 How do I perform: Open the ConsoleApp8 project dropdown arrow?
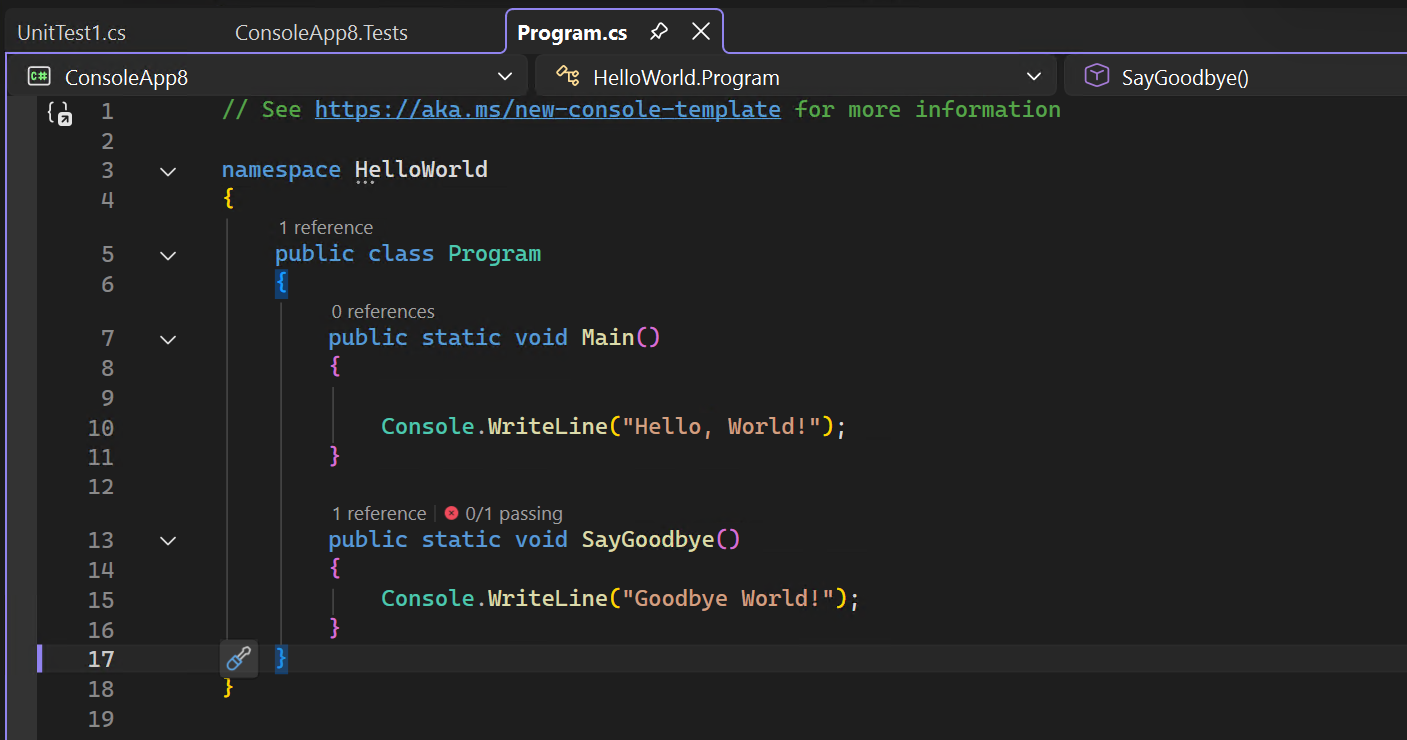click(505, 77)
